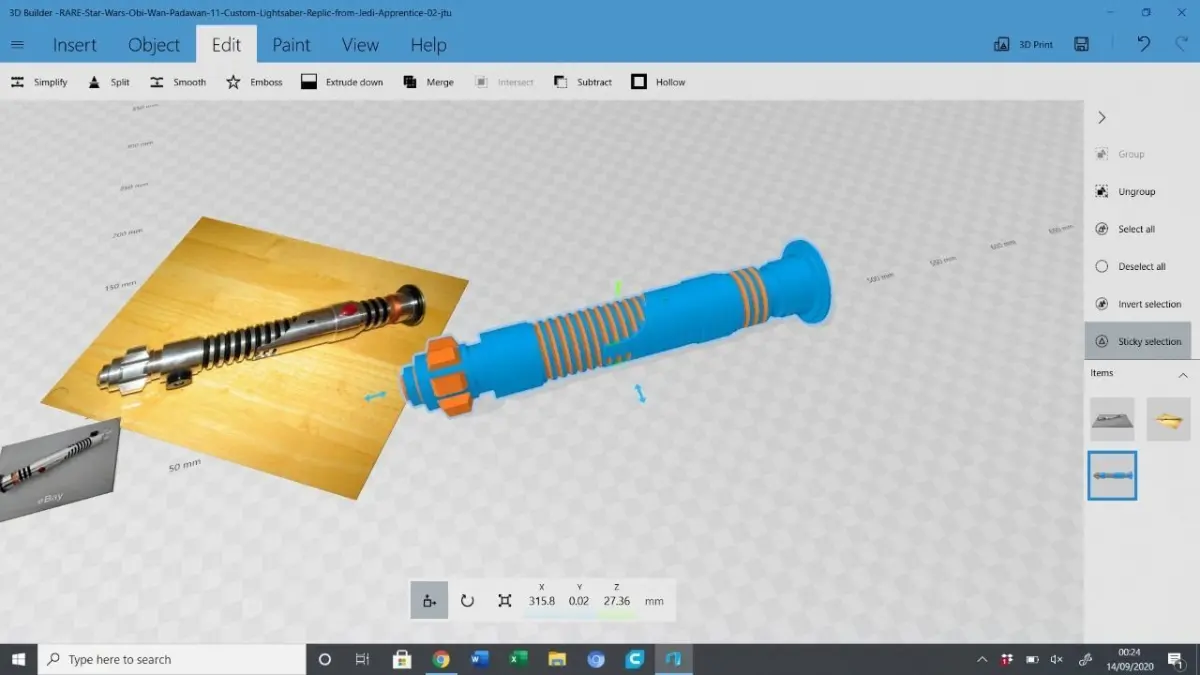
Task: Open the Windows Start menu
Action: click(x=18, y=659)
